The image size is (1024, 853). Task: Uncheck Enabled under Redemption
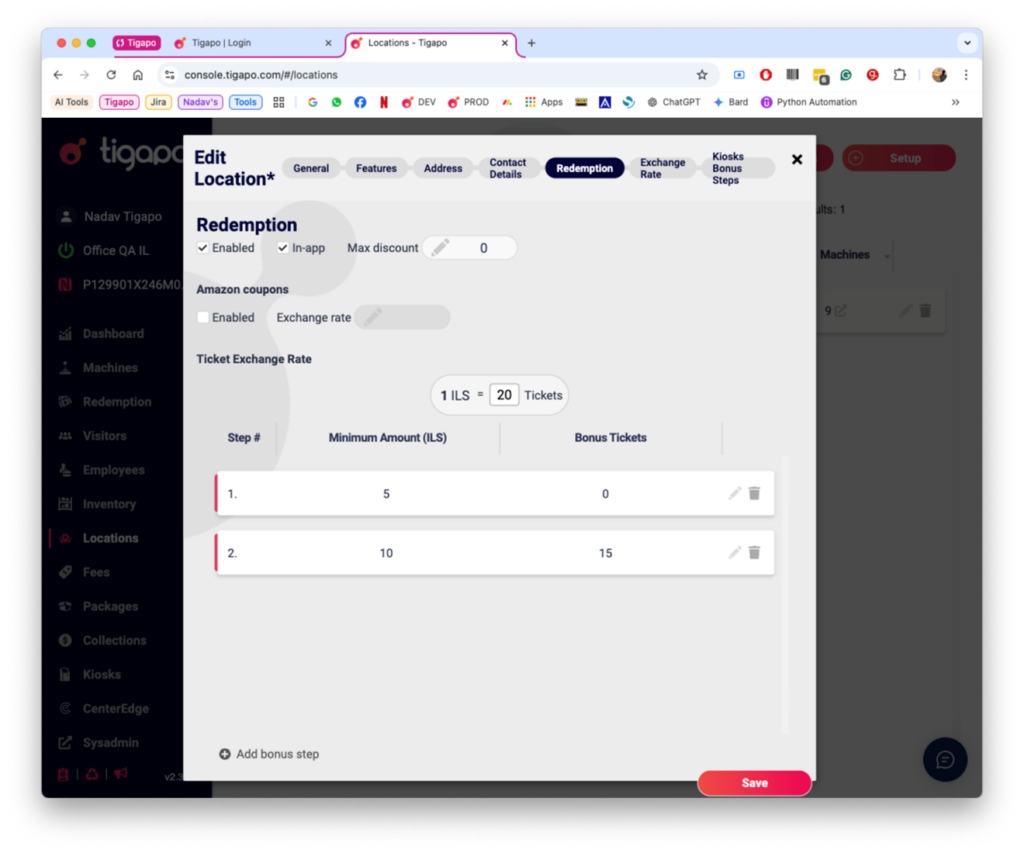tap(201, 247)
